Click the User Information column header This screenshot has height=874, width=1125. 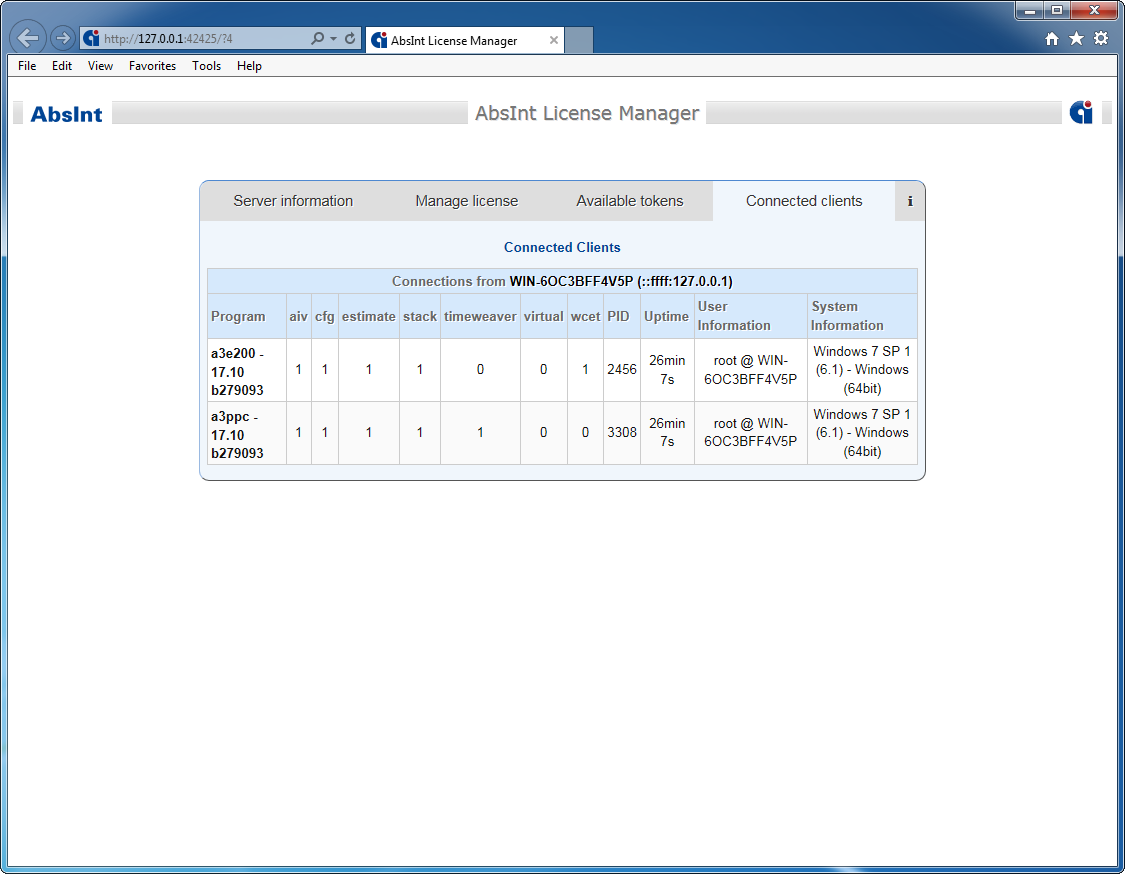750,316
